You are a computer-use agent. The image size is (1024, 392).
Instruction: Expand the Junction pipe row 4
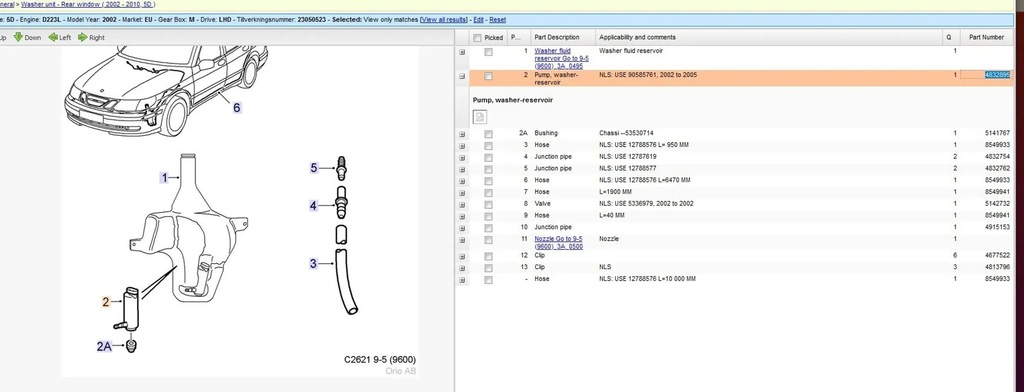pyautogui.click(x=462, y=157)
